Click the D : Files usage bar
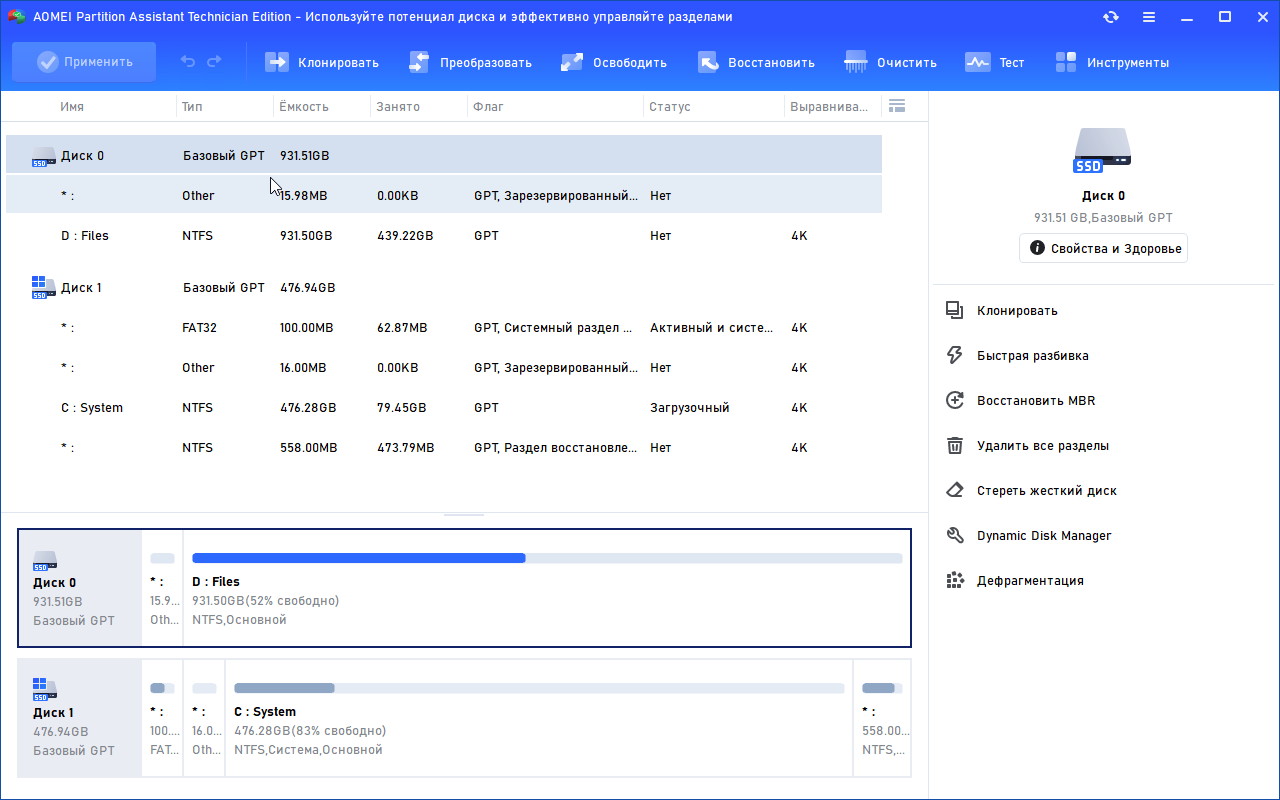 tap(547, 558)
